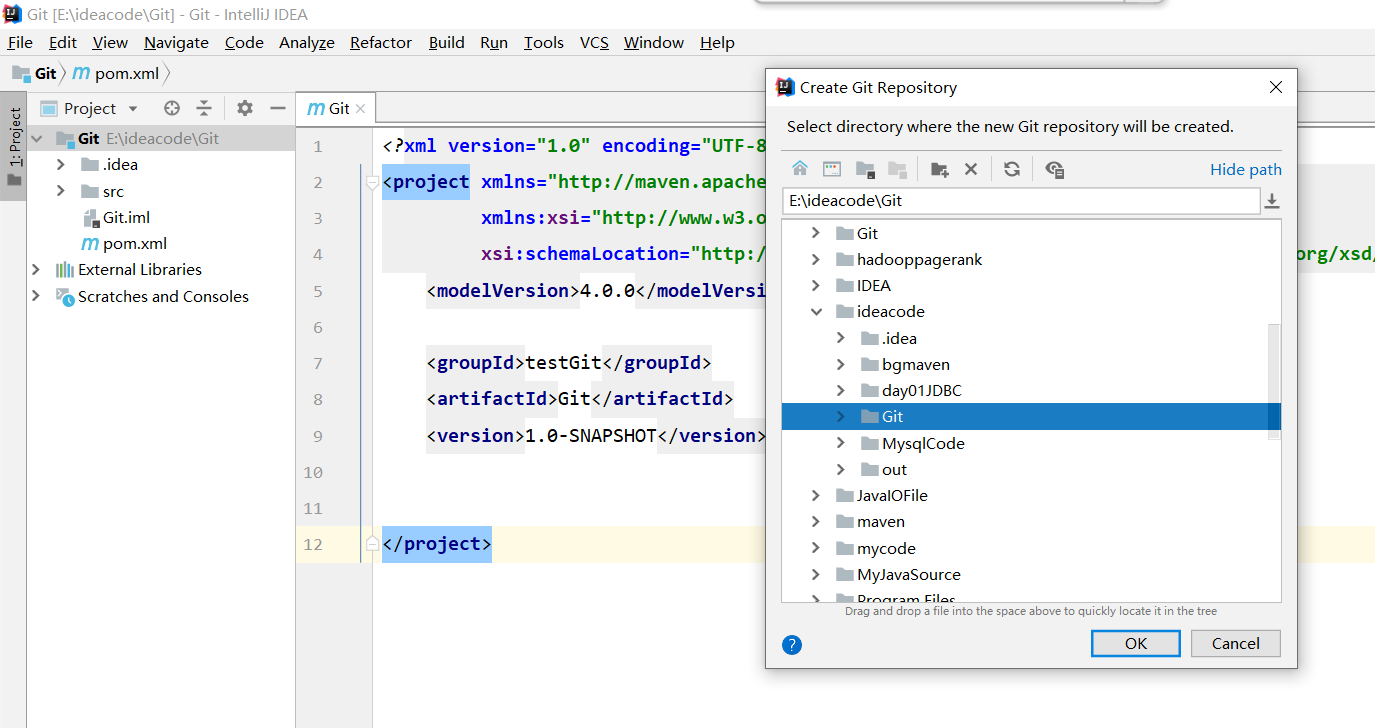Open the Analyze menu

307,42
